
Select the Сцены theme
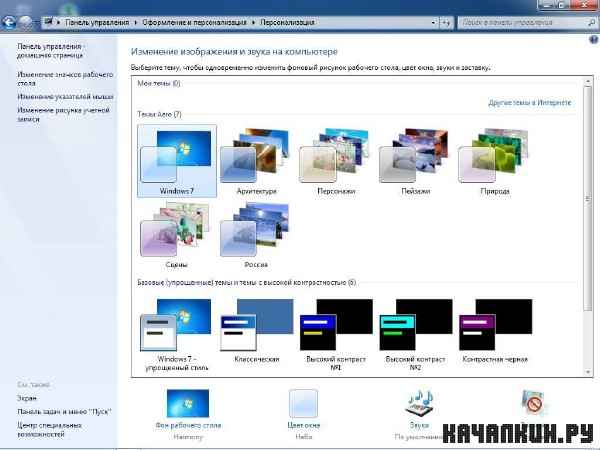(x=176, y=235)
